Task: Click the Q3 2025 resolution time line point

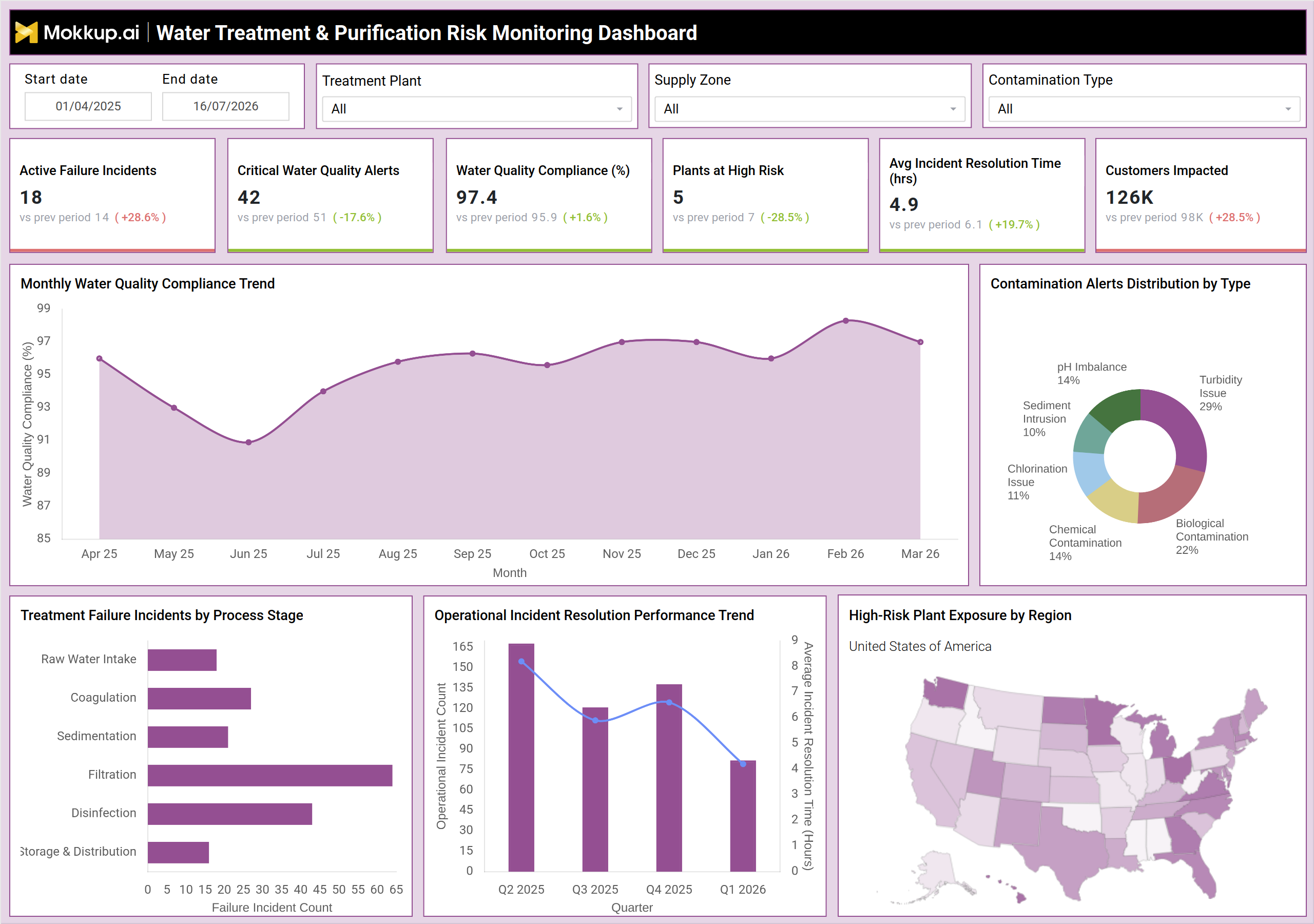Action: (595, 720)
